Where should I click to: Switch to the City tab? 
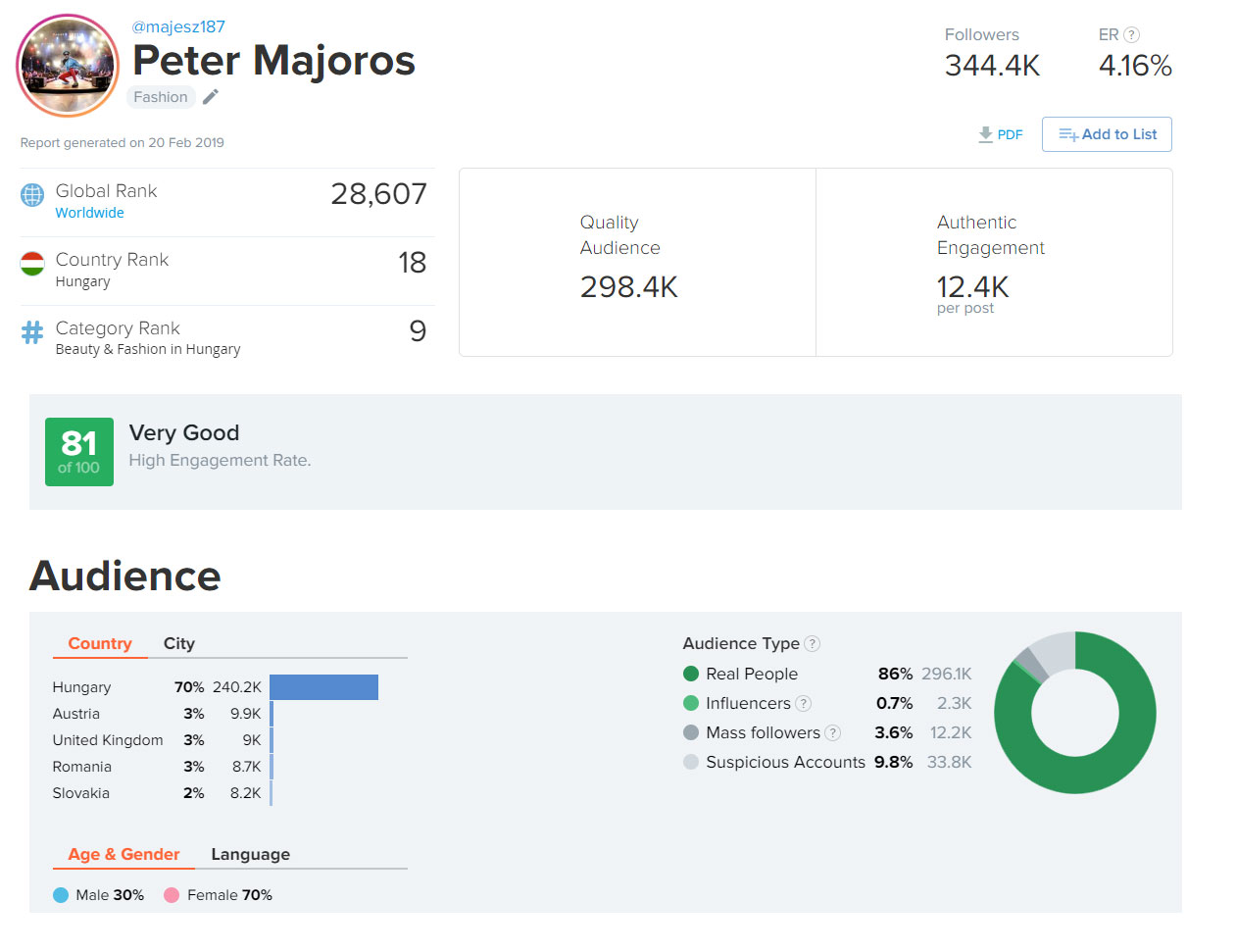coord(179,644)
